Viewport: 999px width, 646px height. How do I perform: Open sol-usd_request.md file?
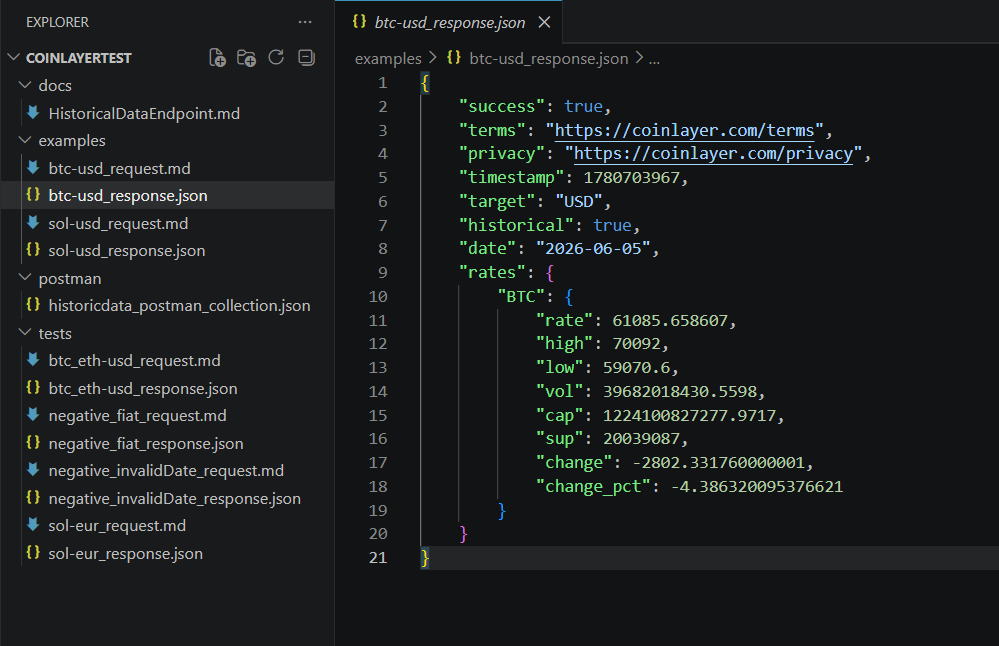(x=167, y=224)
